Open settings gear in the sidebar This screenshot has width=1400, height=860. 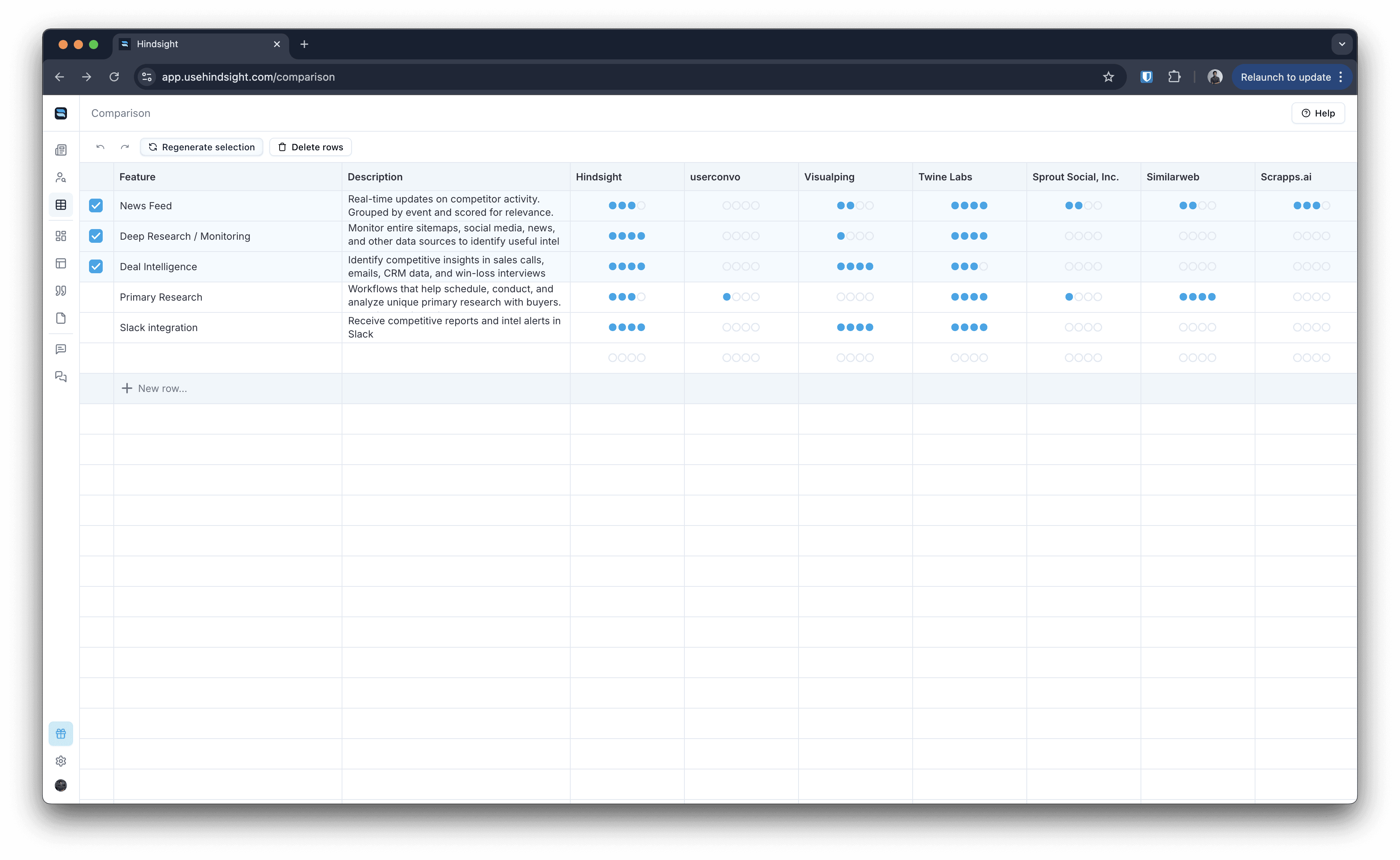coord(61,761)
